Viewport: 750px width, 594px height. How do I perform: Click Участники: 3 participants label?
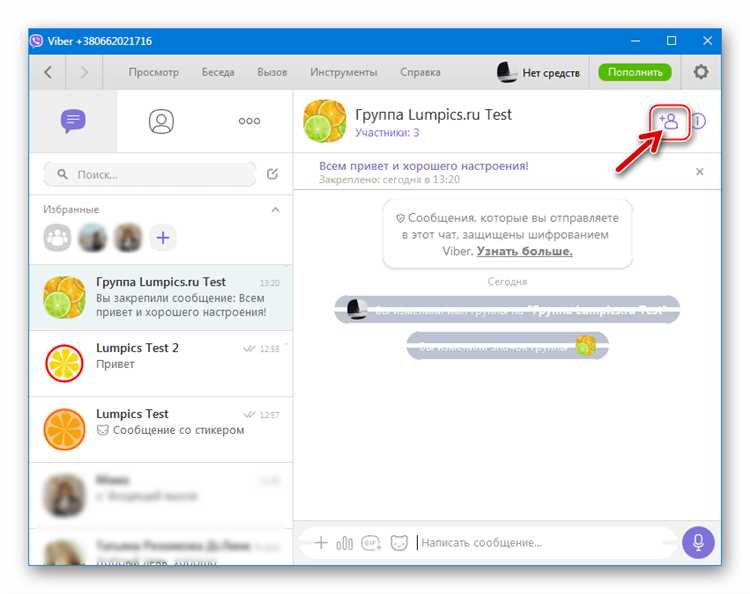click(x=387, y=132)
